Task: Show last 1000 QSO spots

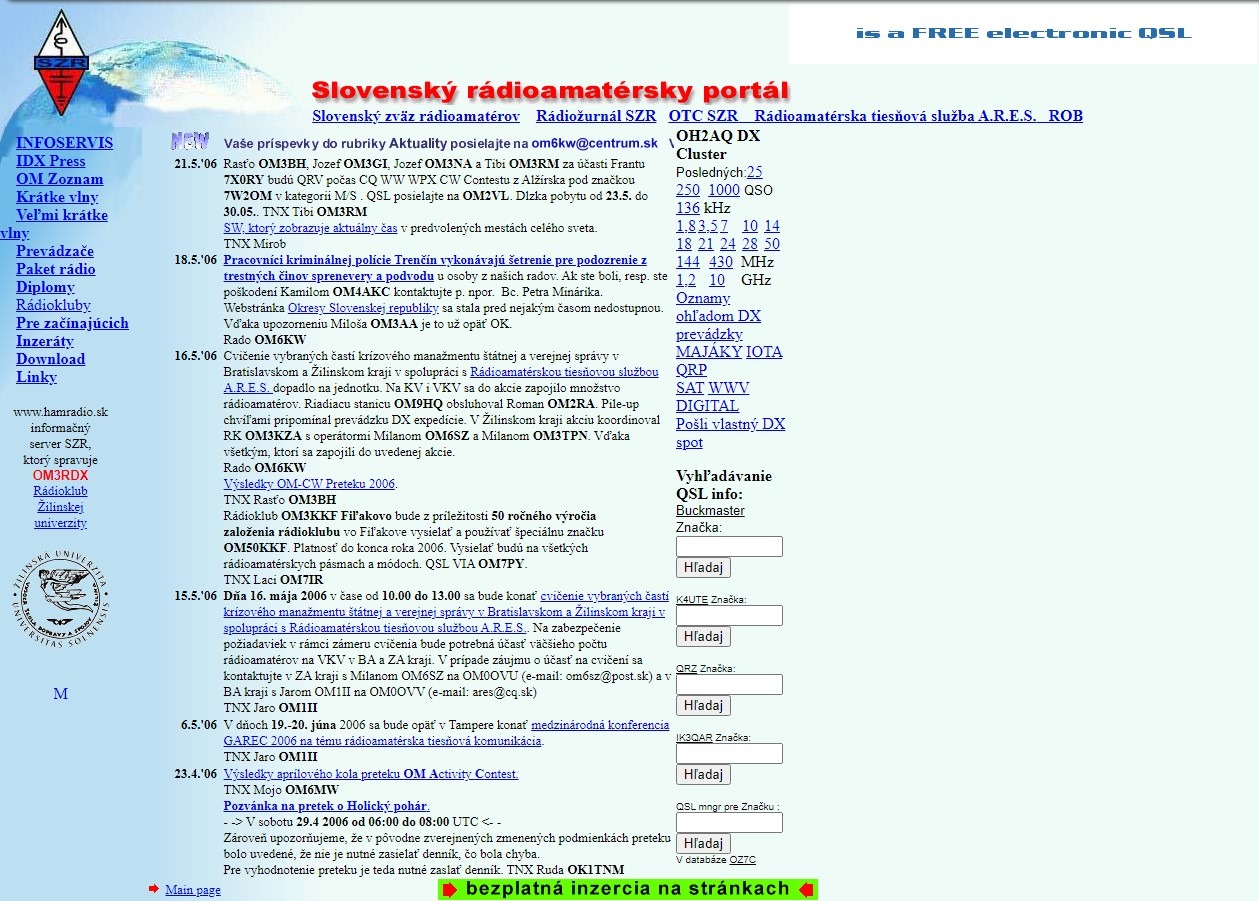Action: click(x=724, y=190)
